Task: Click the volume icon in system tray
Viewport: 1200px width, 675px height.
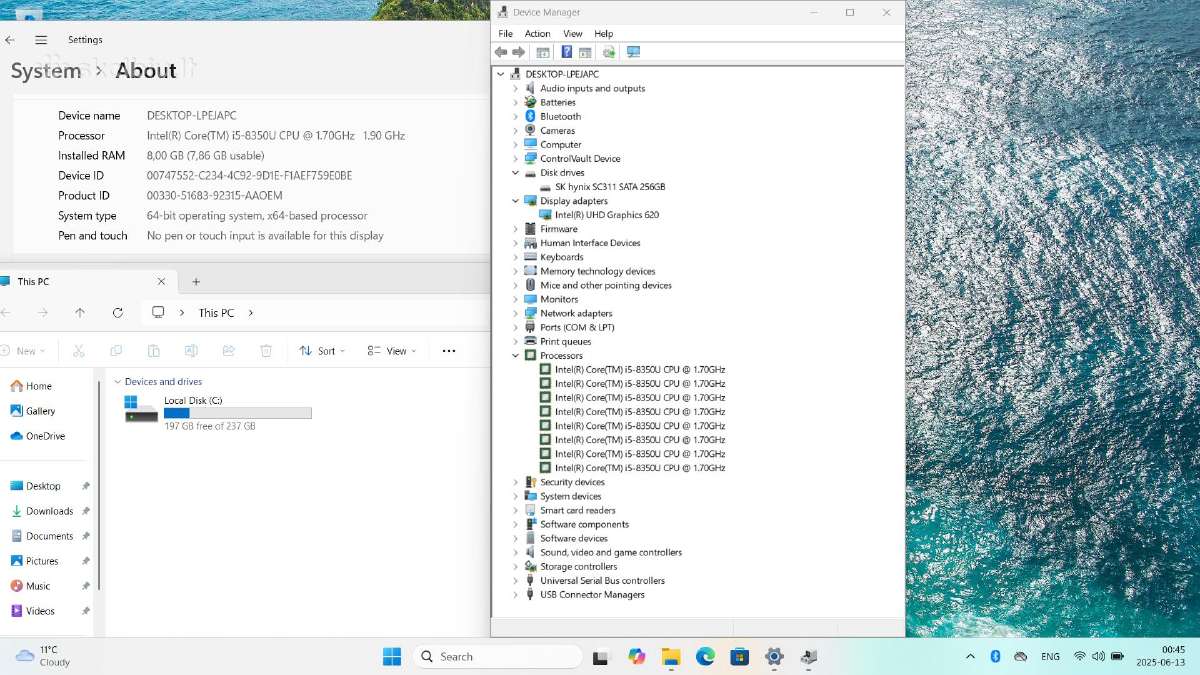Action: (1100, 656)
